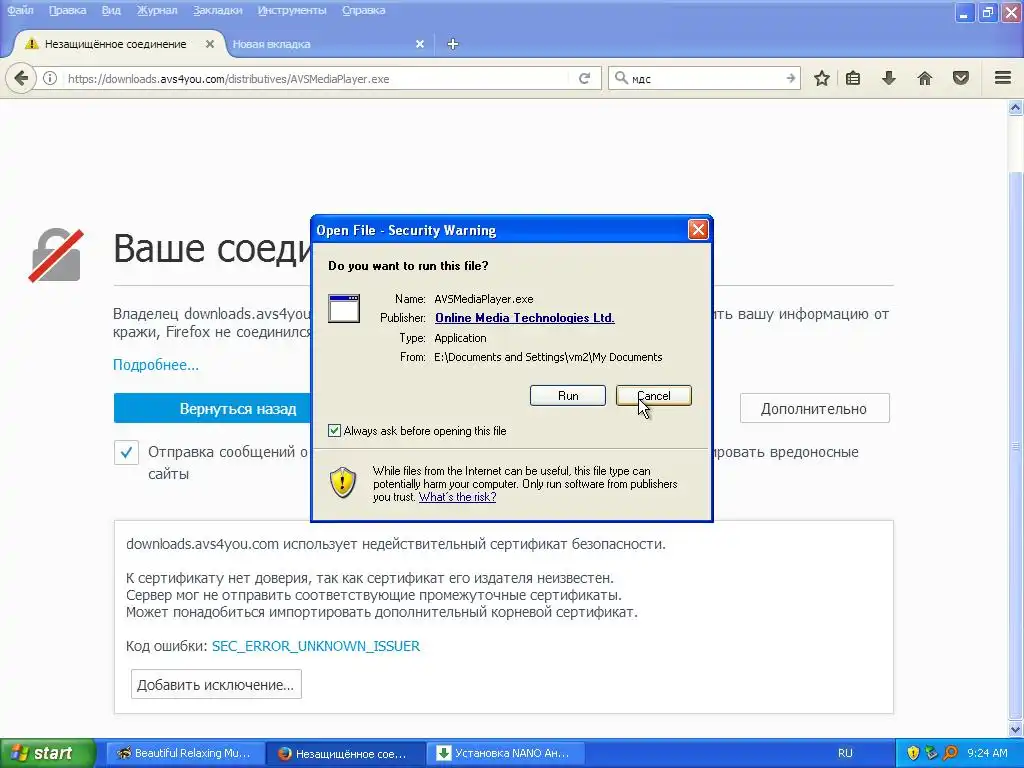
Task: Click Незащищённое сое... Firefox taskbar button
Action: [x=346, y=753]
